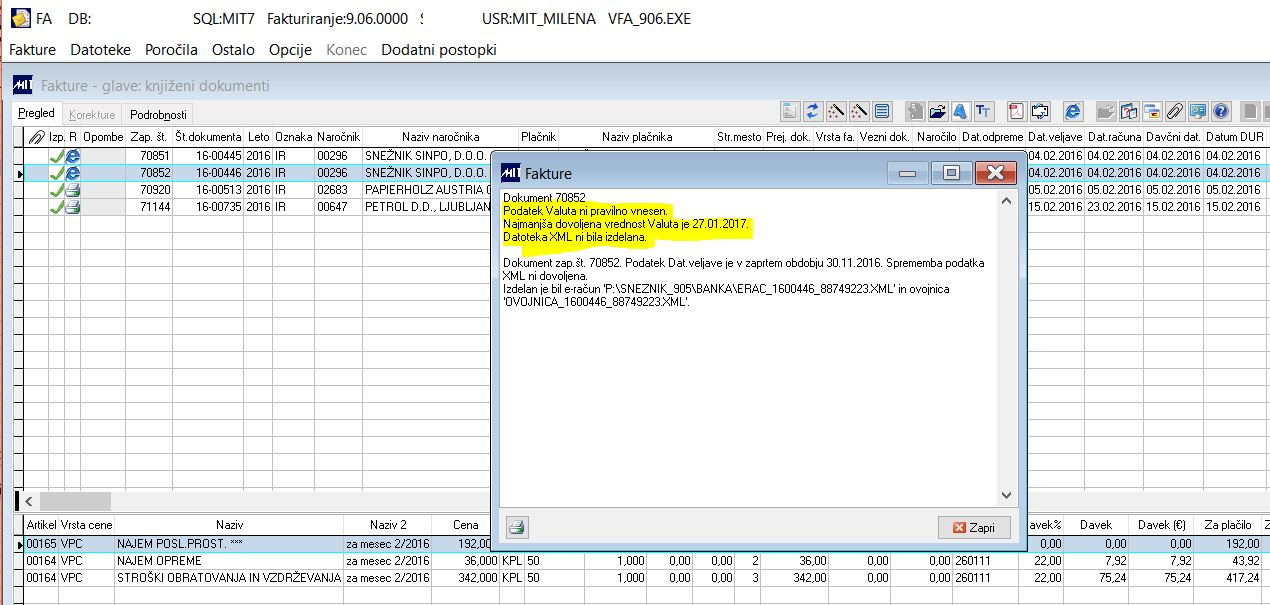Select the row with document 16-00445

point(208,156)
